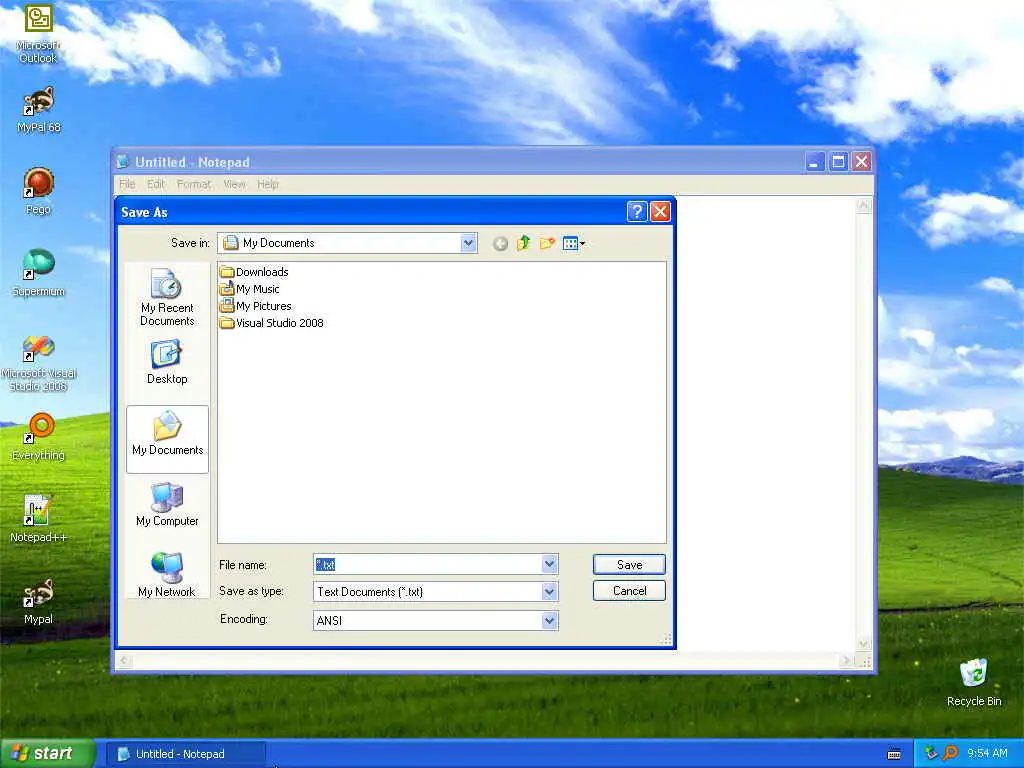The height and width of the screenshot is (768, 1024).
Task: Click in the File name text field
Action: pyautogui.click(x=428, y=564)
